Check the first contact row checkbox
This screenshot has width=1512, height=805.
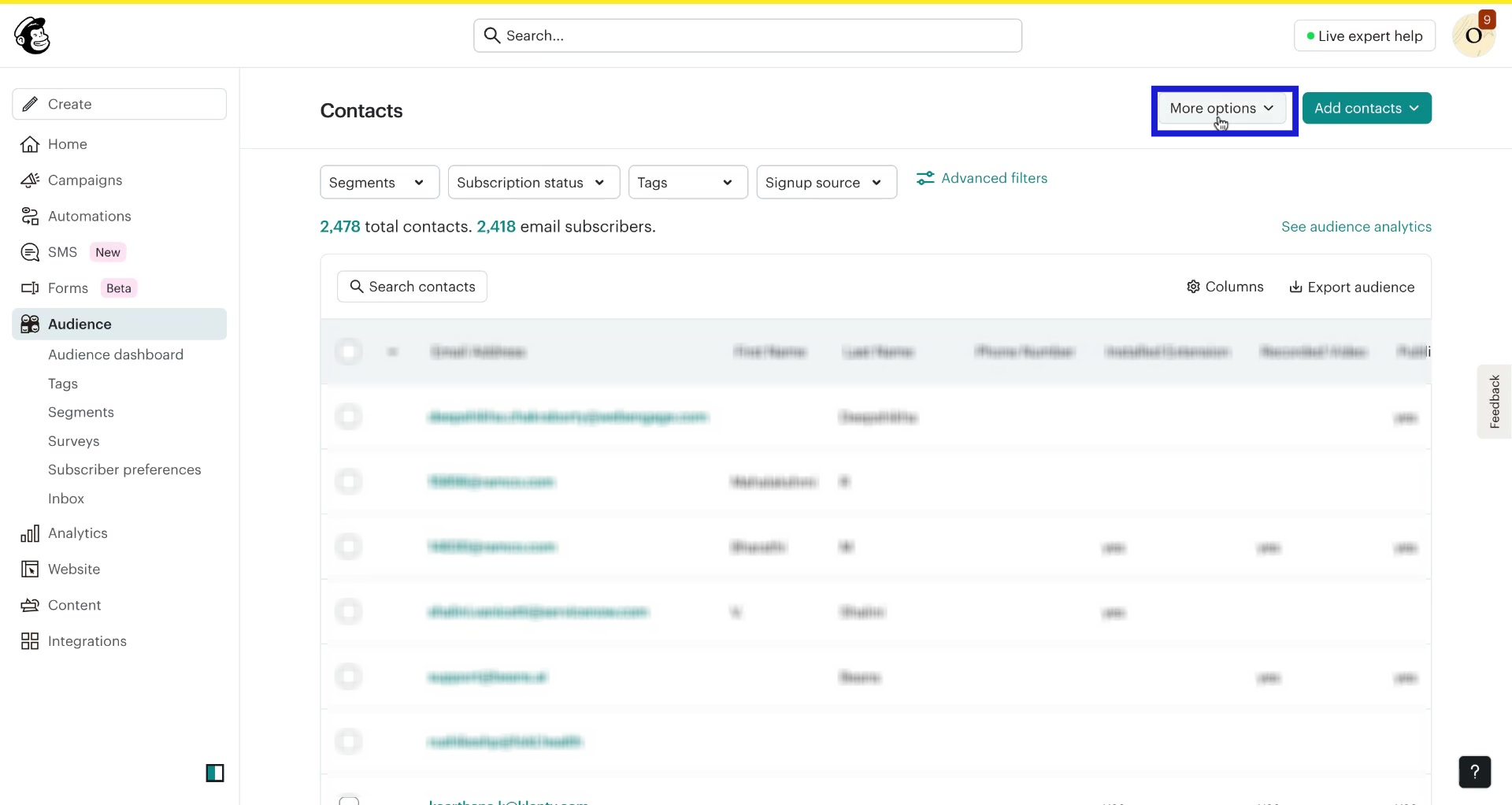point(350,416)
